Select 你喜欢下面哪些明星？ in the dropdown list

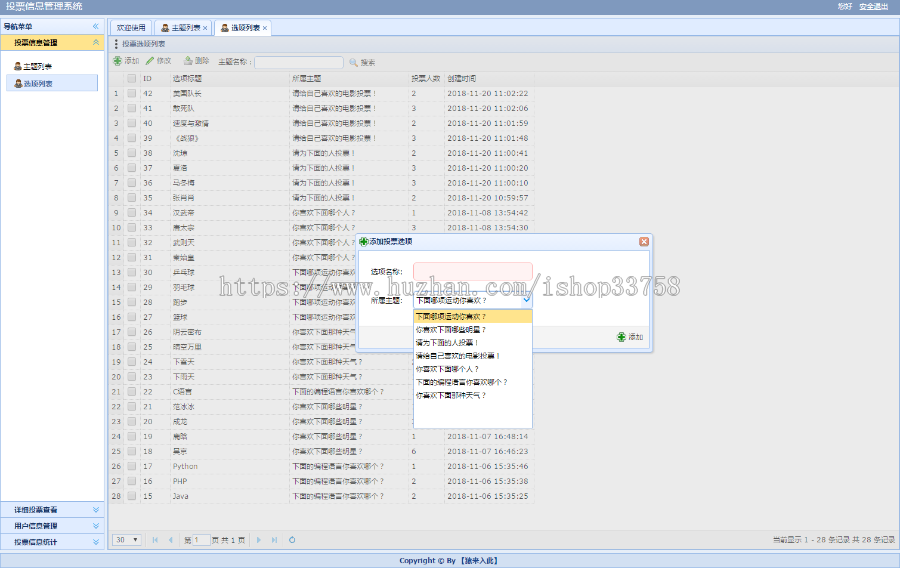click(x=473, y=330)
